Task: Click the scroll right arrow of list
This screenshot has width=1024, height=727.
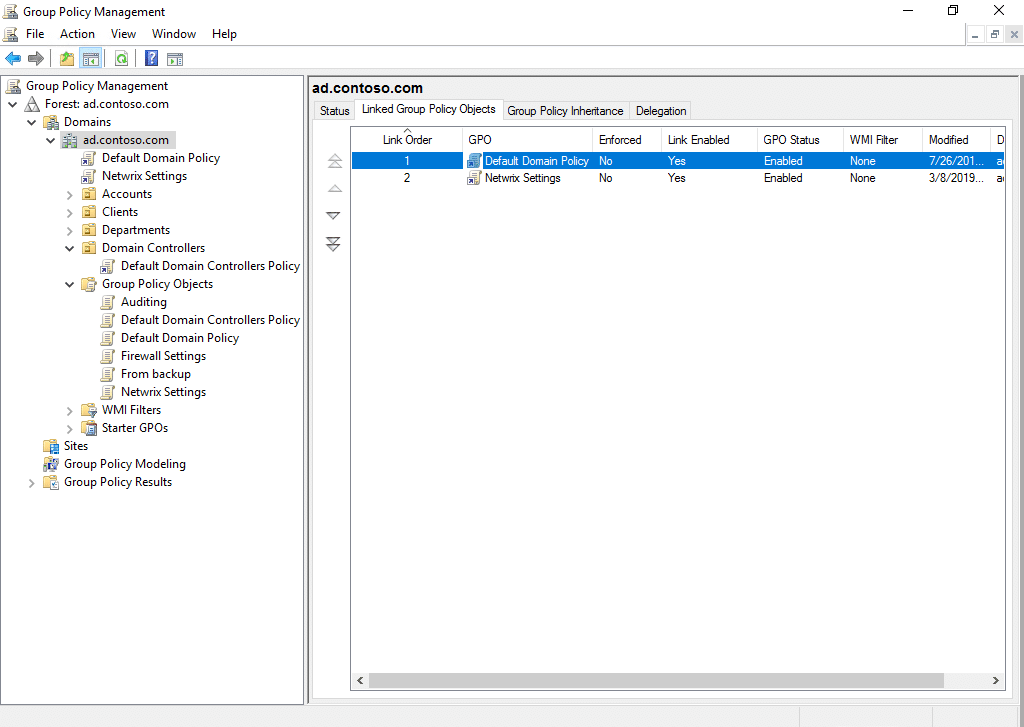Action: pos(995,681)
